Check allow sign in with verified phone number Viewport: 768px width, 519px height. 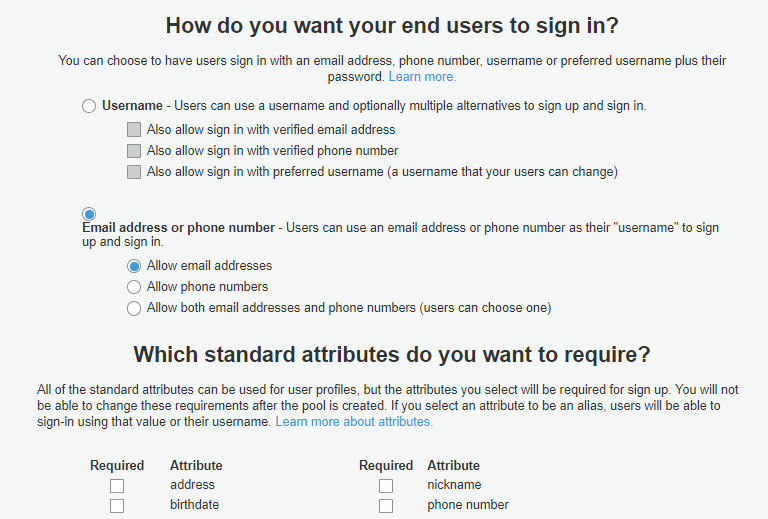coord(134,151)
